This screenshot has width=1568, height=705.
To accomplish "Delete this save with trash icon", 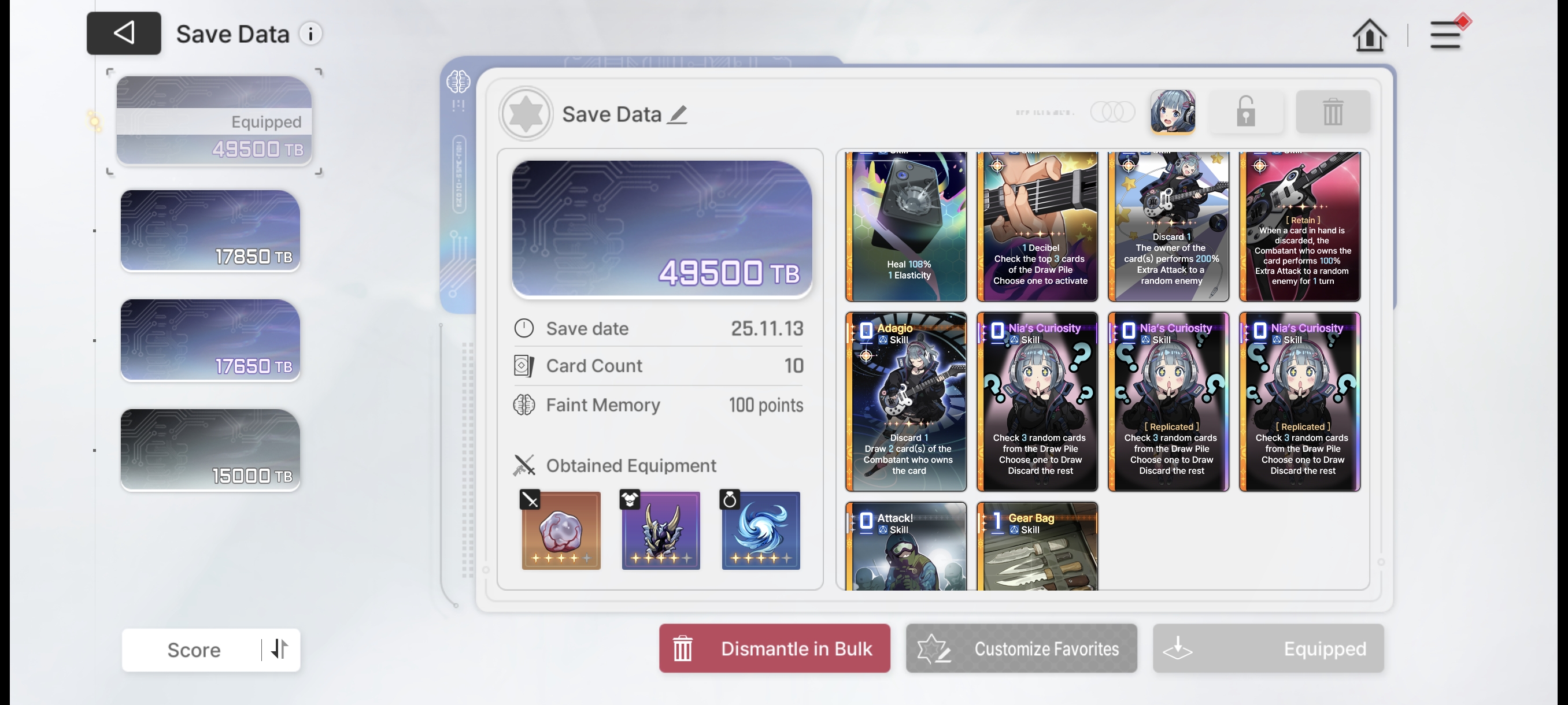I will pos(1333,112).
